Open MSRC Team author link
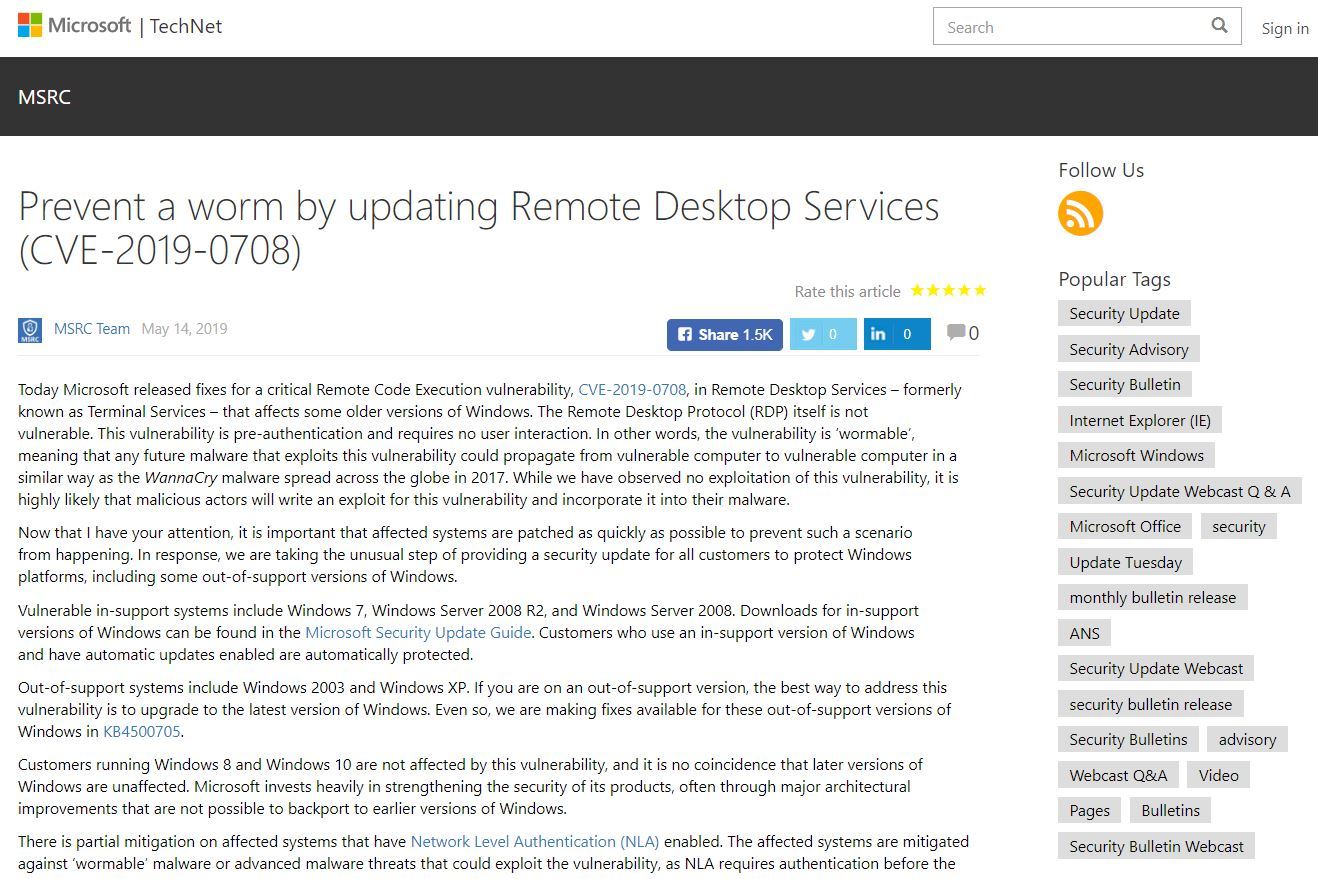The height and width of the screenshot is (879, 1318). coord(92,328)
